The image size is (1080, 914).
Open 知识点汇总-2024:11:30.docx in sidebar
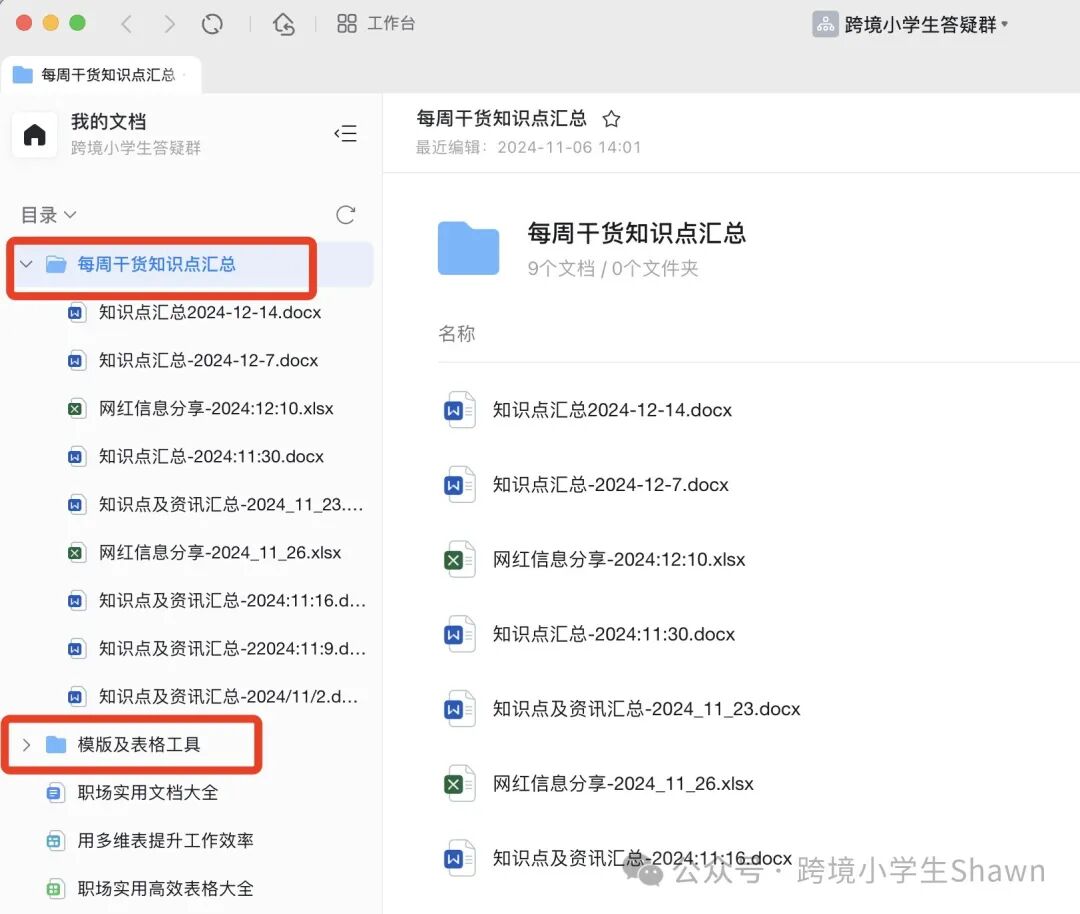211,457
